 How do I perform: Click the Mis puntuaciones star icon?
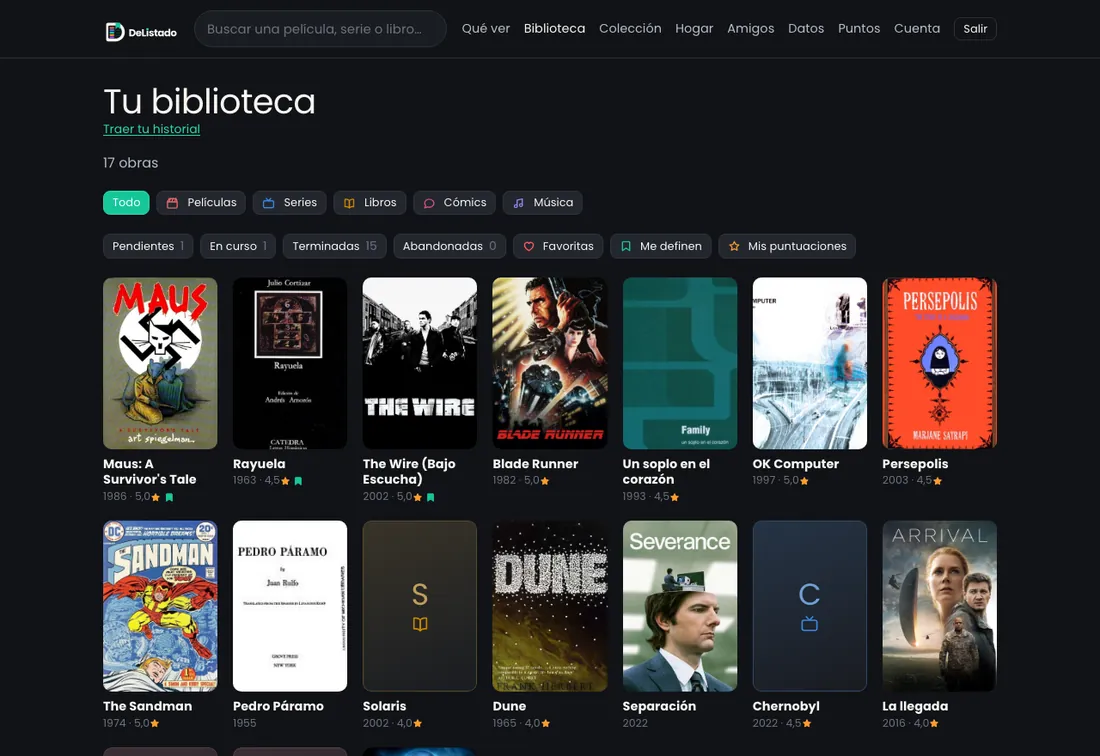point(734,246)
